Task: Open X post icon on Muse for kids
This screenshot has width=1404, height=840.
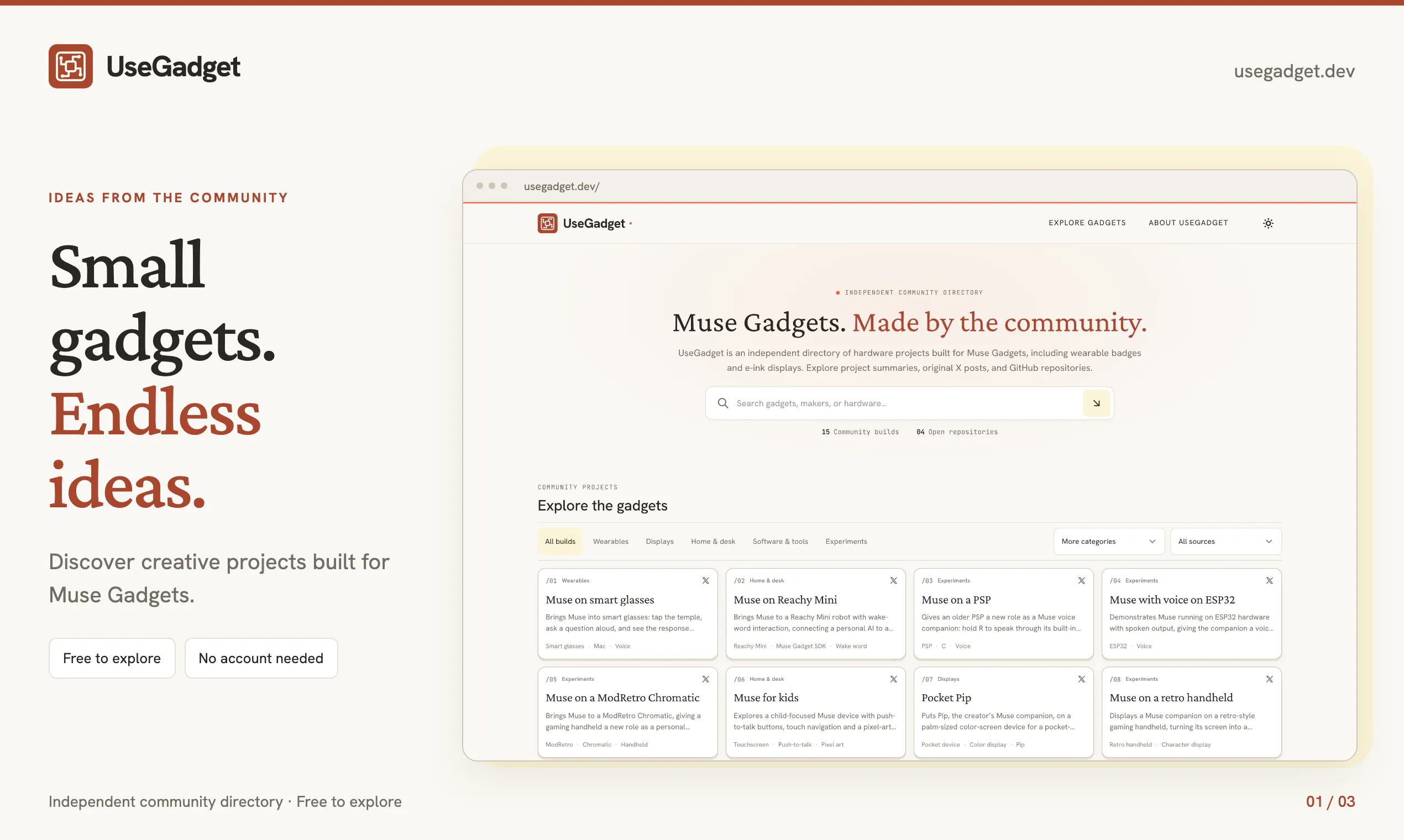Action: pyautogui.click(x=893, y=679)
